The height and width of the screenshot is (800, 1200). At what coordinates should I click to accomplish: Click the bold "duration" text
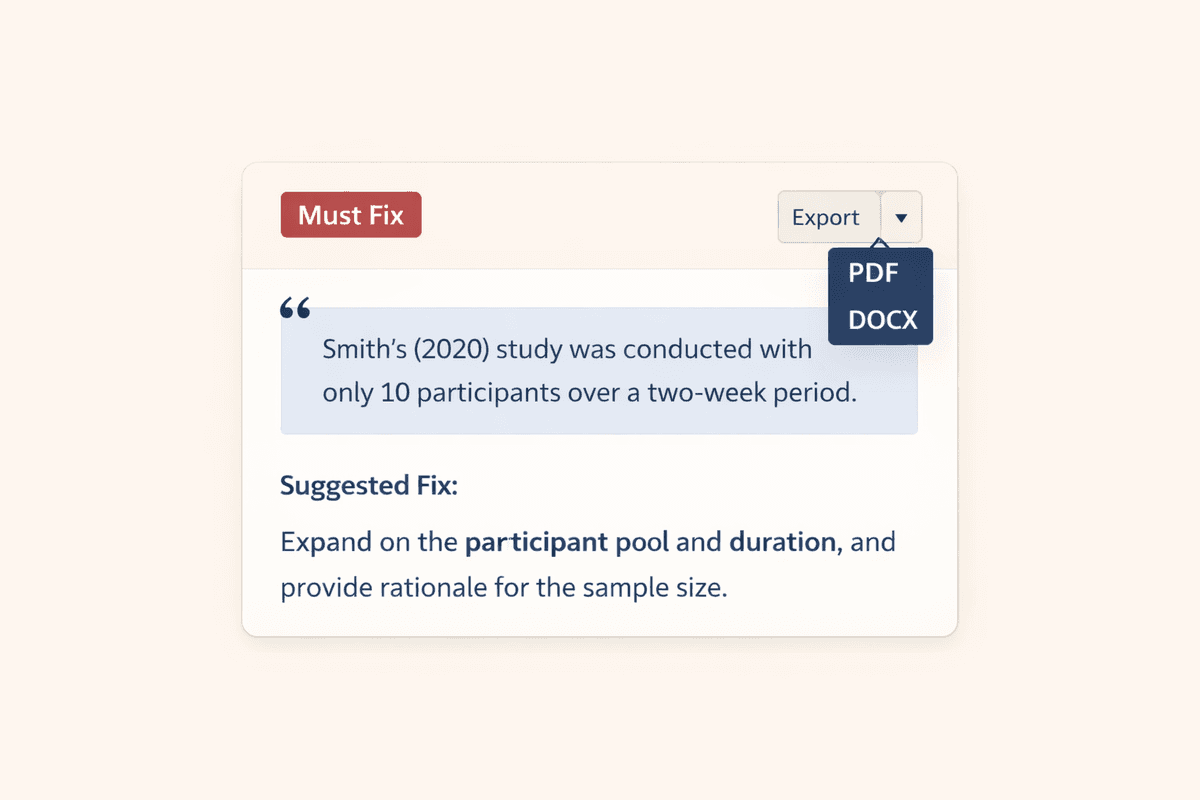coord(782,541)
